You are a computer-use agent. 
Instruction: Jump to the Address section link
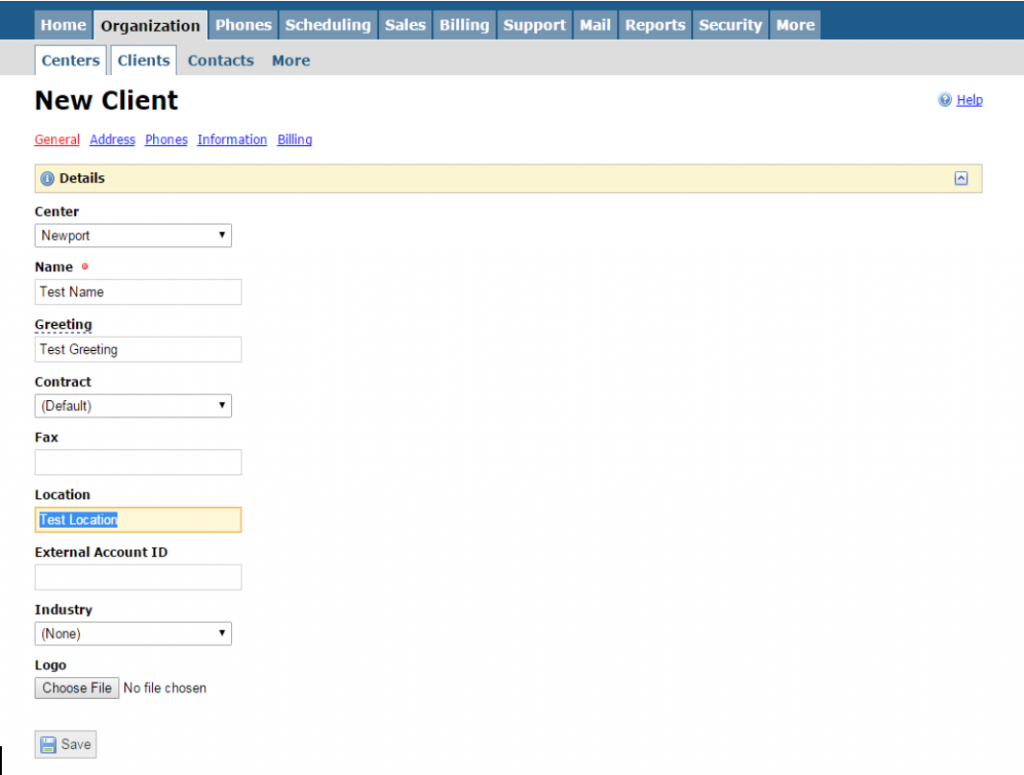click(112, 140)
